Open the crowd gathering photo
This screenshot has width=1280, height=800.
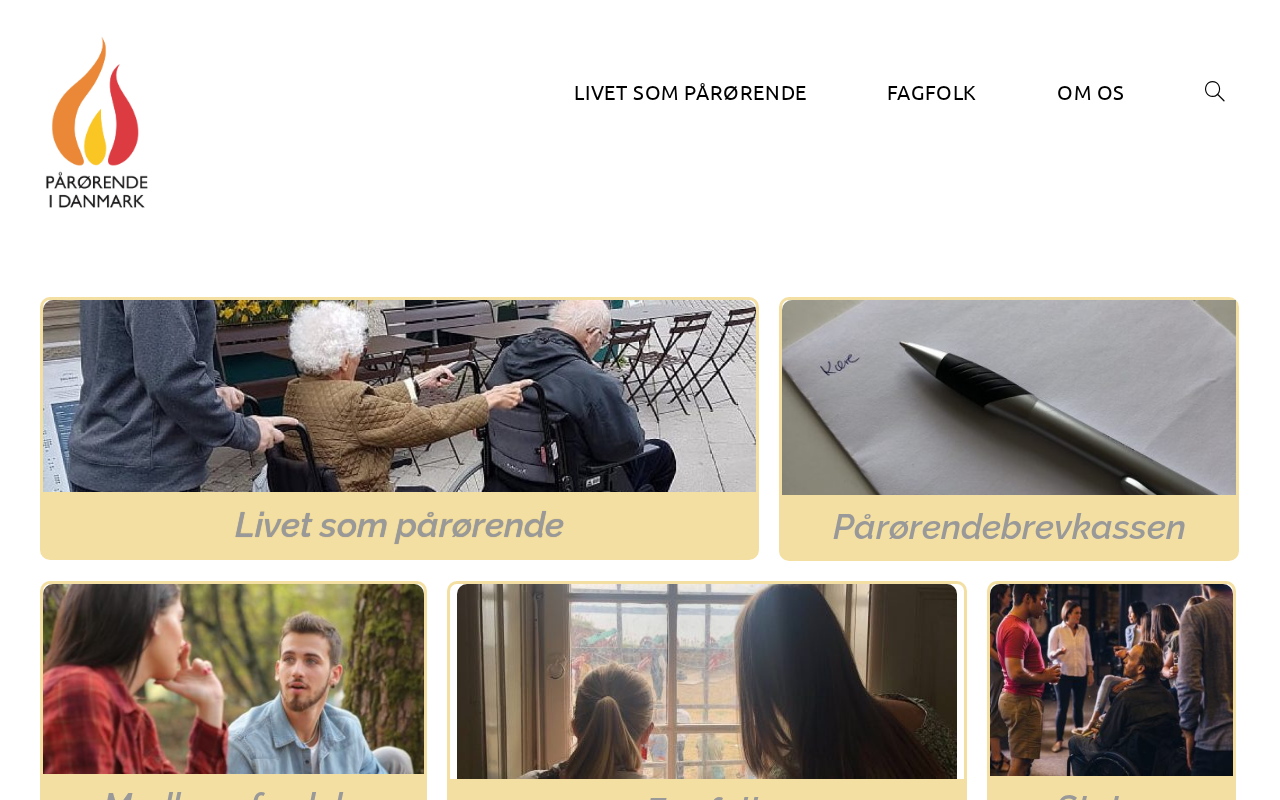[x=1111, y=680]
